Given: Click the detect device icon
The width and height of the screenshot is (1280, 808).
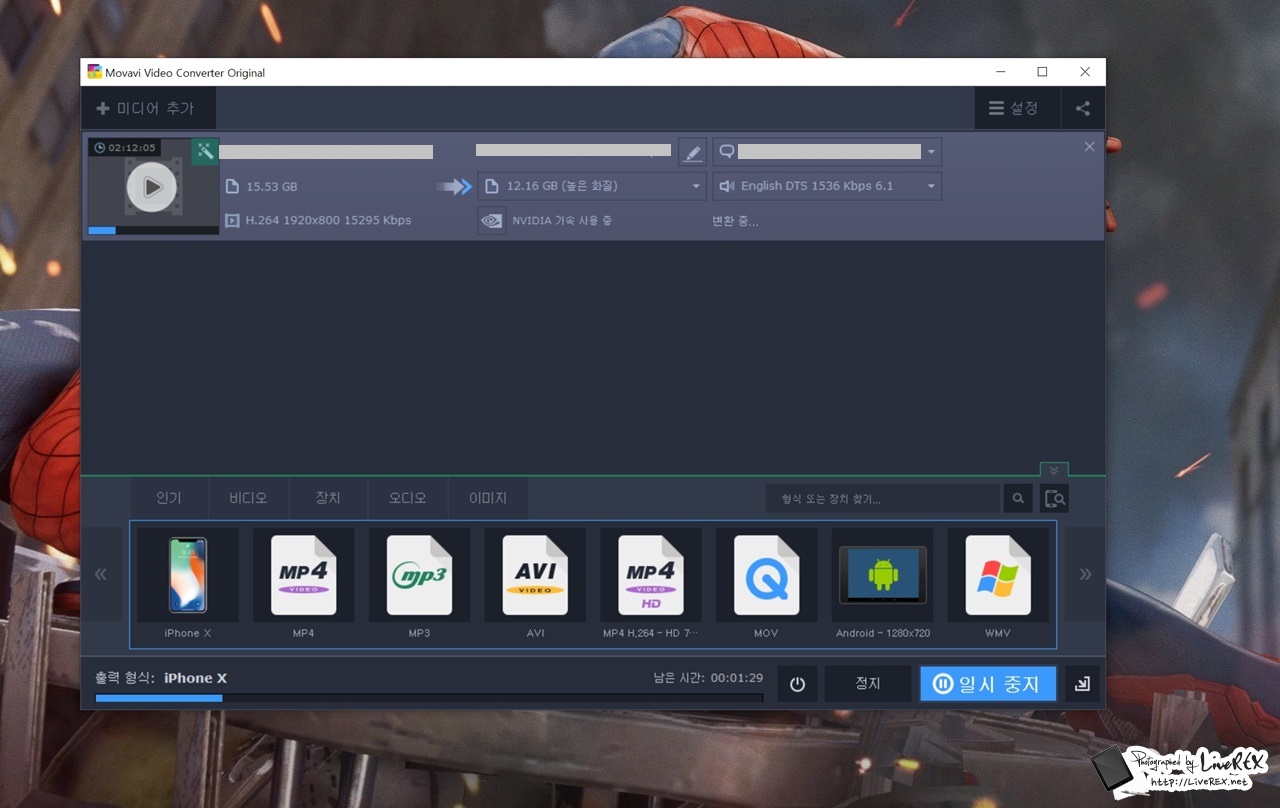Looking at the screenshot, I should coord(1054,498).
